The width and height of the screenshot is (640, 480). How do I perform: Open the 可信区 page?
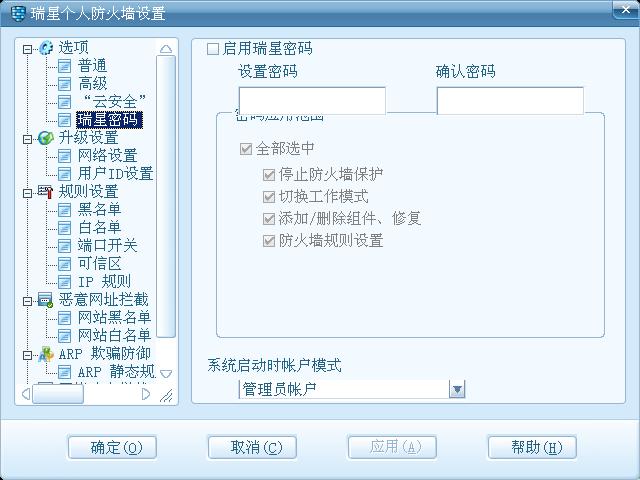point(99,264)
